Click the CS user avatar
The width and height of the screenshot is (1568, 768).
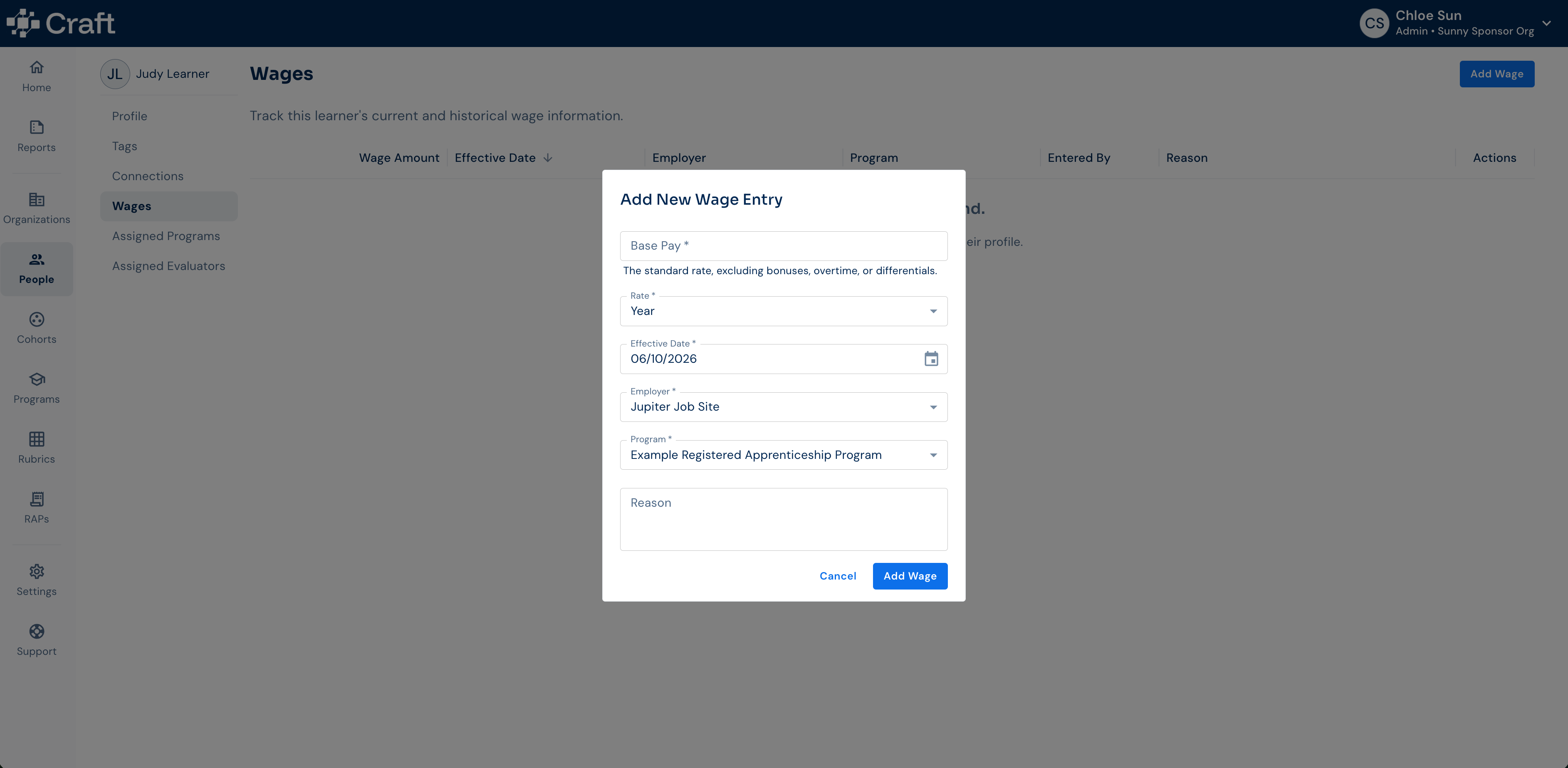click(1375, 23)
